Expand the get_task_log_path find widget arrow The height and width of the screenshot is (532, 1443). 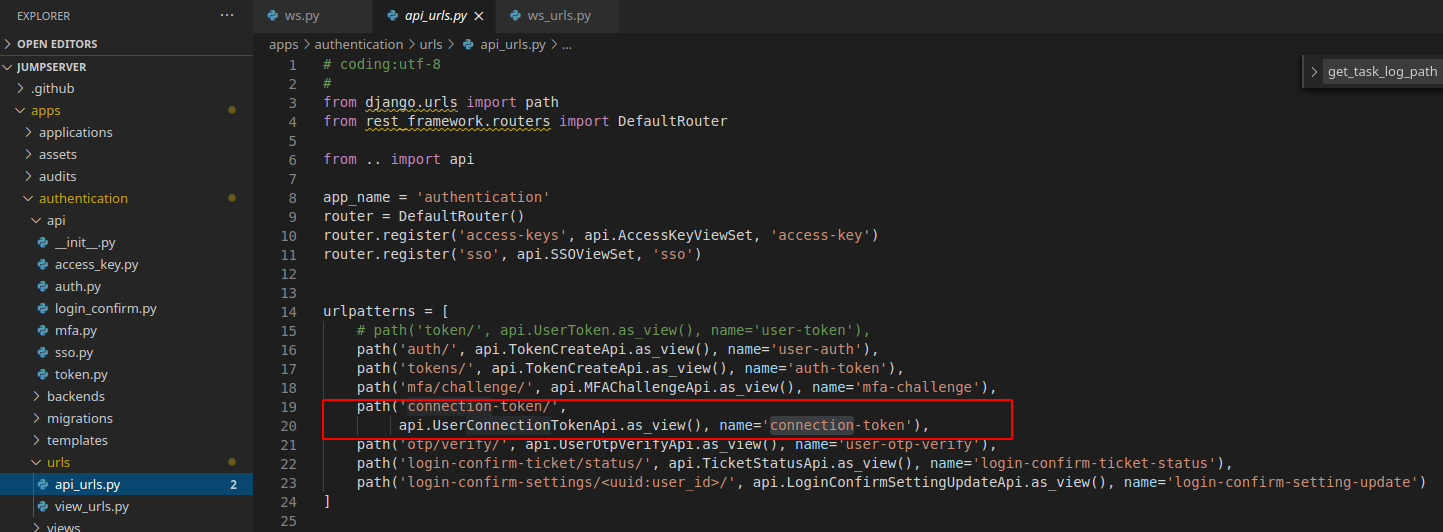(x=1314, y=72)
